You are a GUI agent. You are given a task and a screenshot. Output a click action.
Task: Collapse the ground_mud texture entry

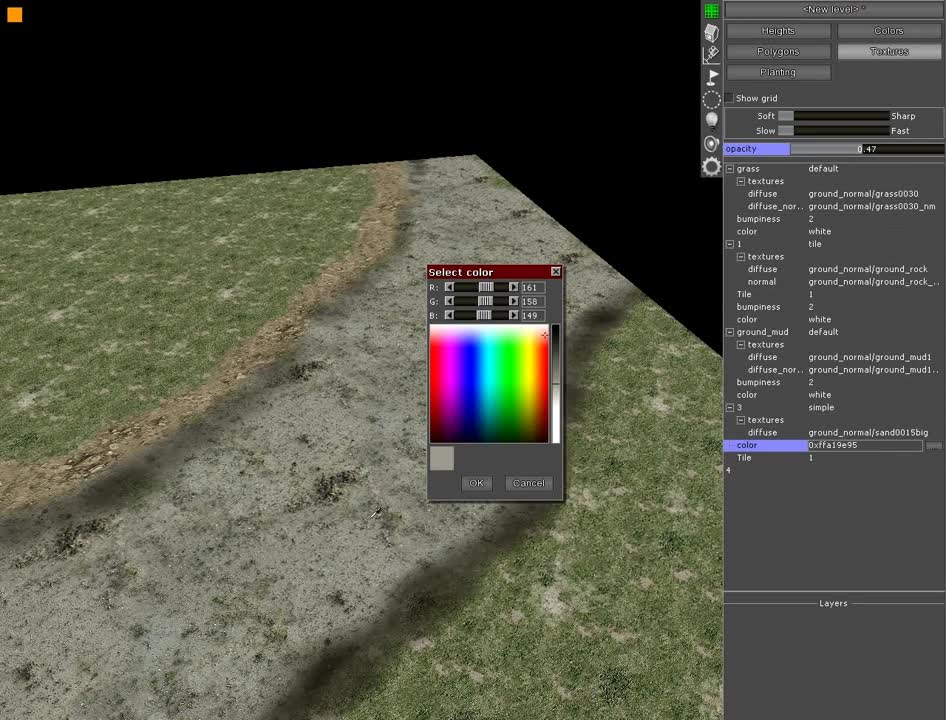pos(729,331)
